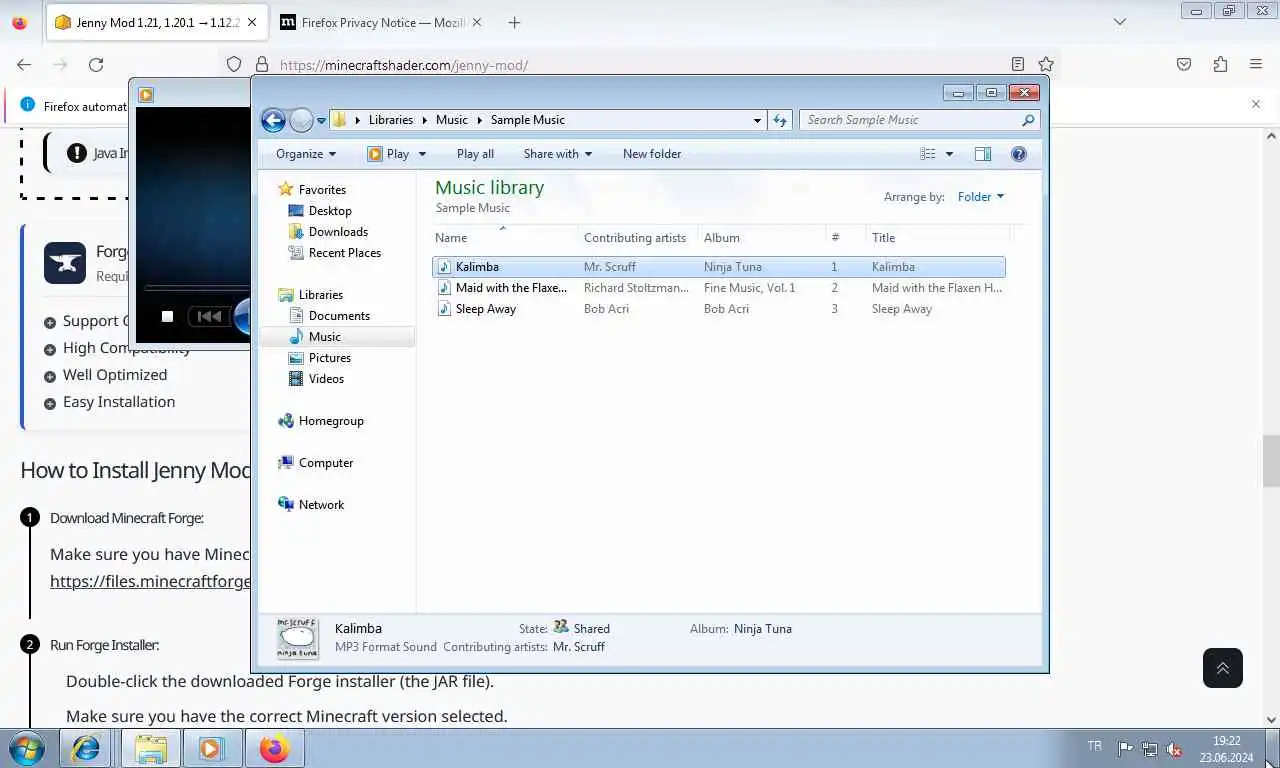
Task: Open a new Firefox tab
Action: click(514, 22)
